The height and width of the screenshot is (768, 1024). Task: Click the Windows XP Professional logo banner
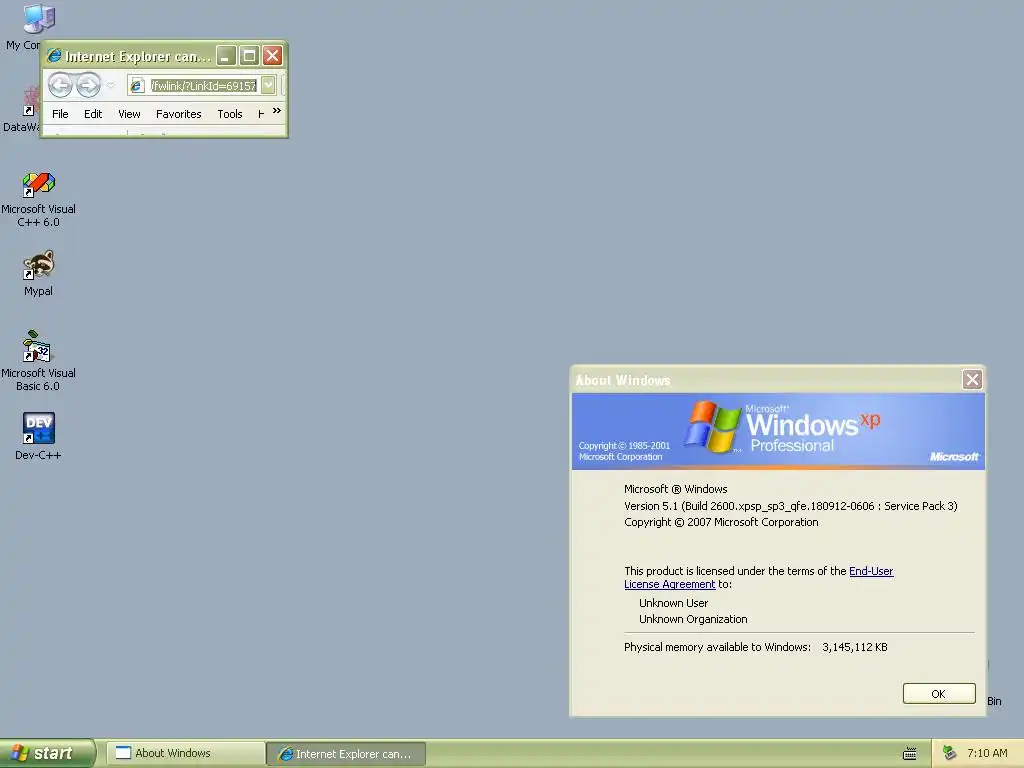click(778, 431)
